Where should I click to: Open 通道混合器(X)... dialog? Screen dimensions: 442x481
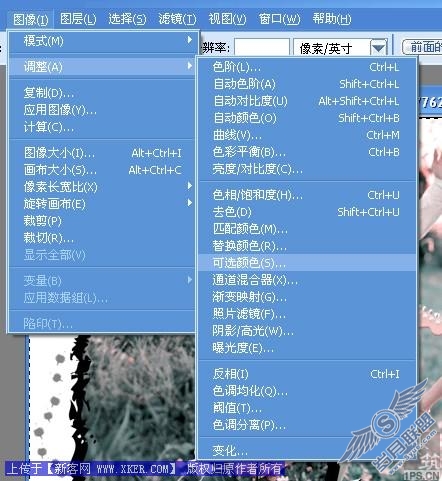pos(307,280)
